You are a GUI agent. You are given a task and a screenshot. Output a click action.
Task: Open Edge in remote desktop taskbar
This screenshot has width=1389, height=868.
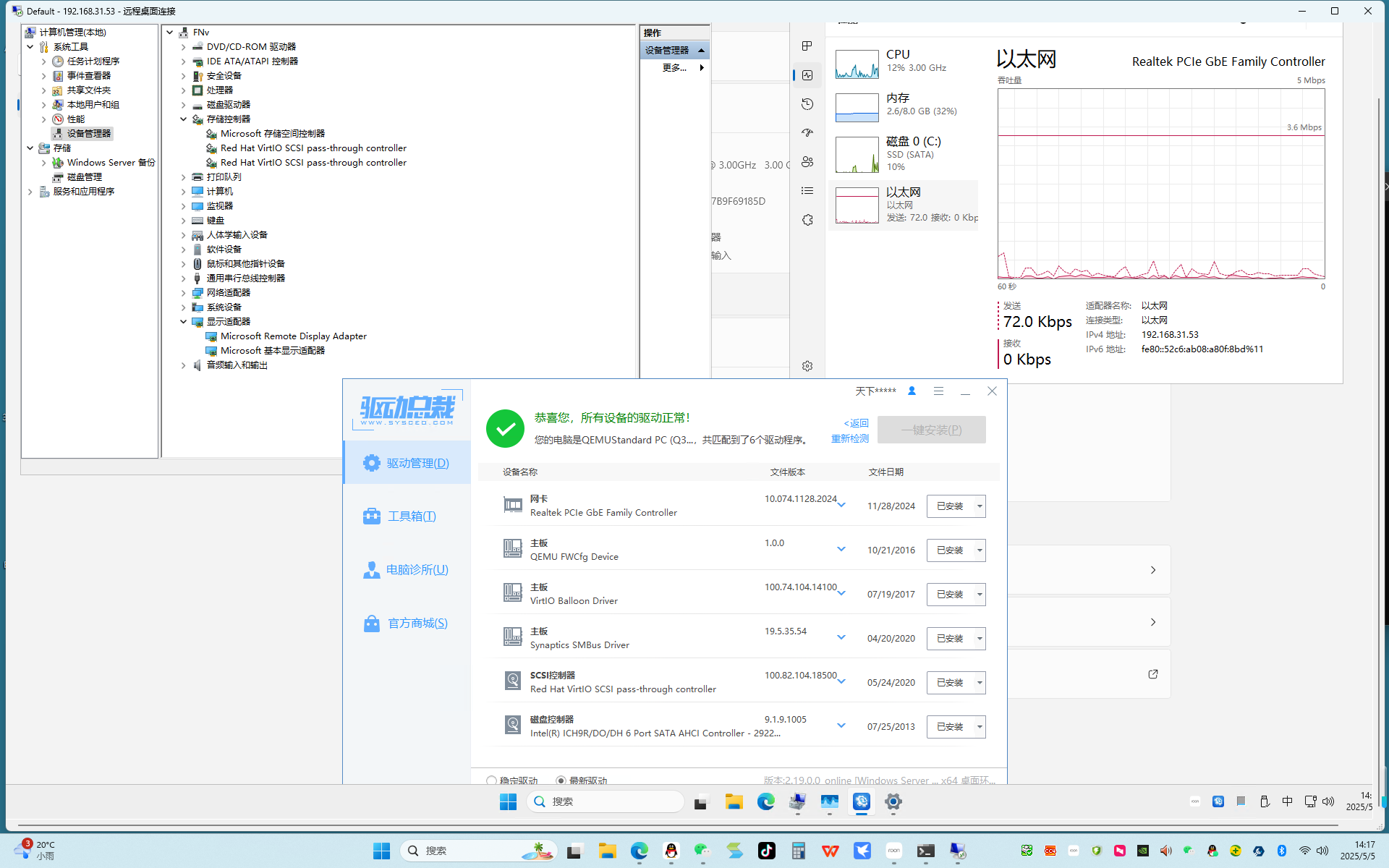tap(765, 801)
